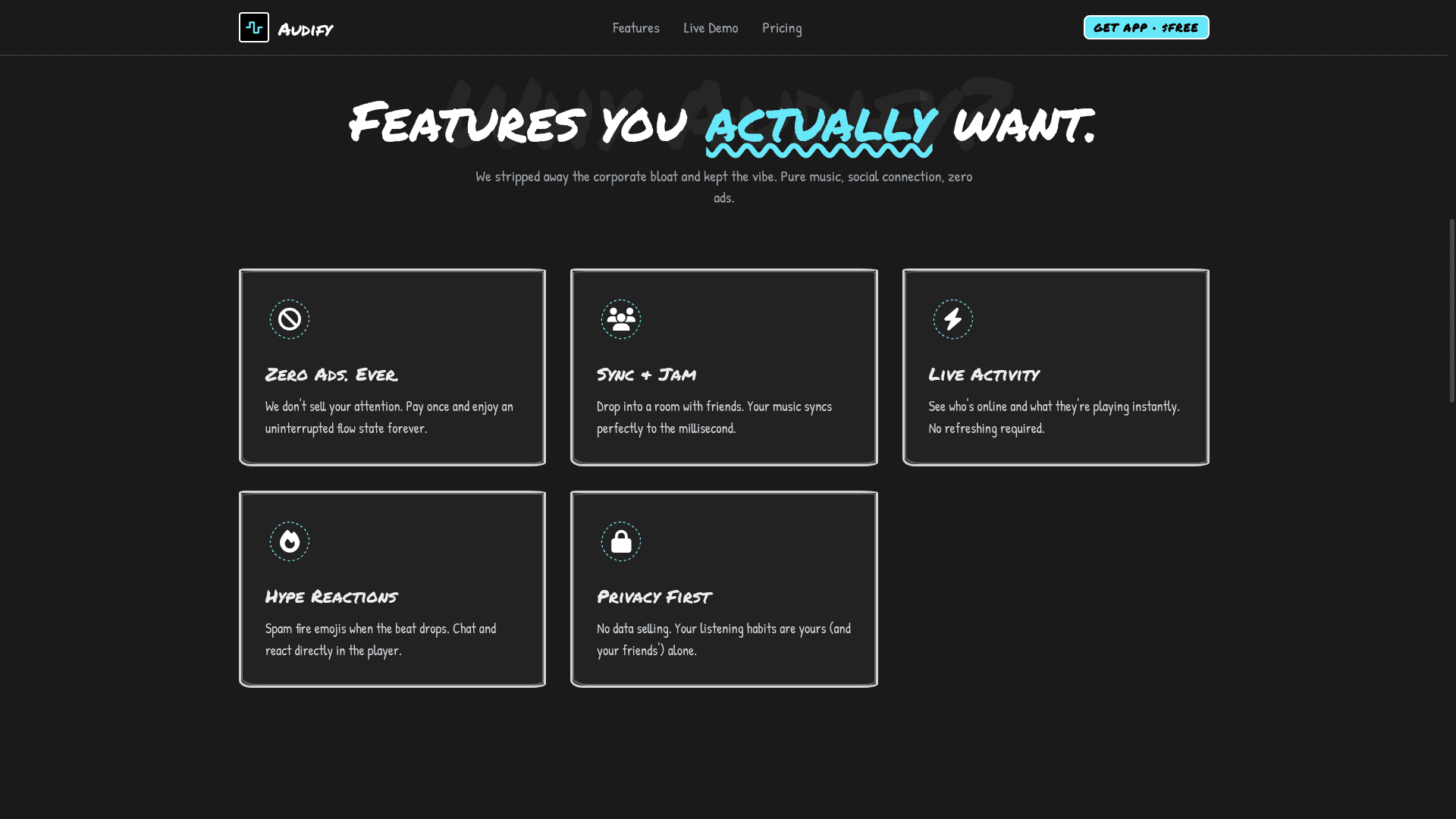The image size is (1456, 819).
Task: Click the highlighted word "actually" in the headline
Action: (x=819, y=127)
